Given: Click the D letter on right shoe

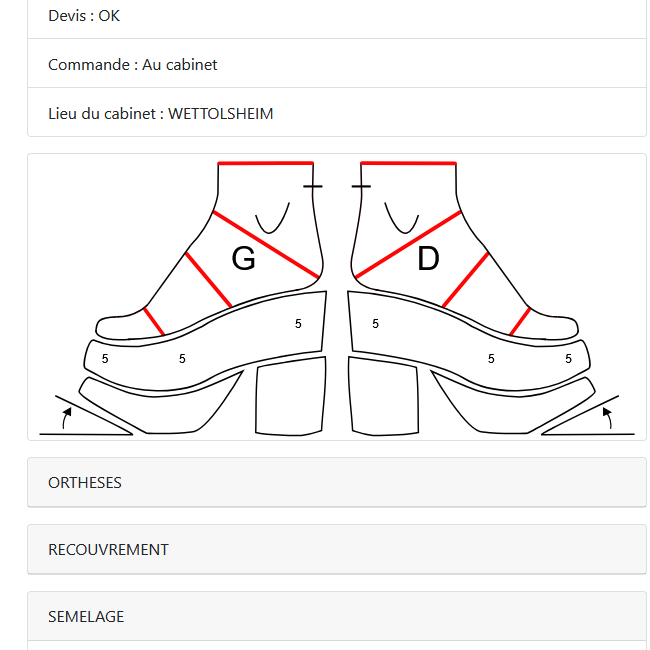Looking at the screenshot, I should coord(428,258).
